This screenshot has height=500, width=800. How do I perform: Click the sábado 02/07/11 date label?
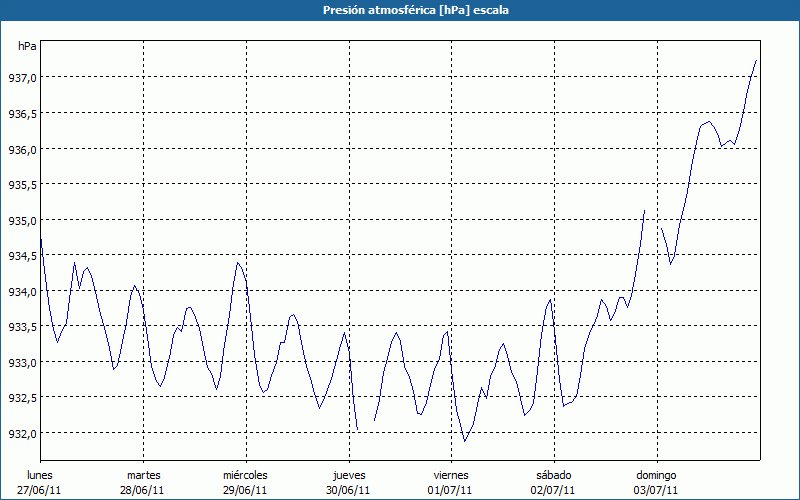(x=553, y=482)
